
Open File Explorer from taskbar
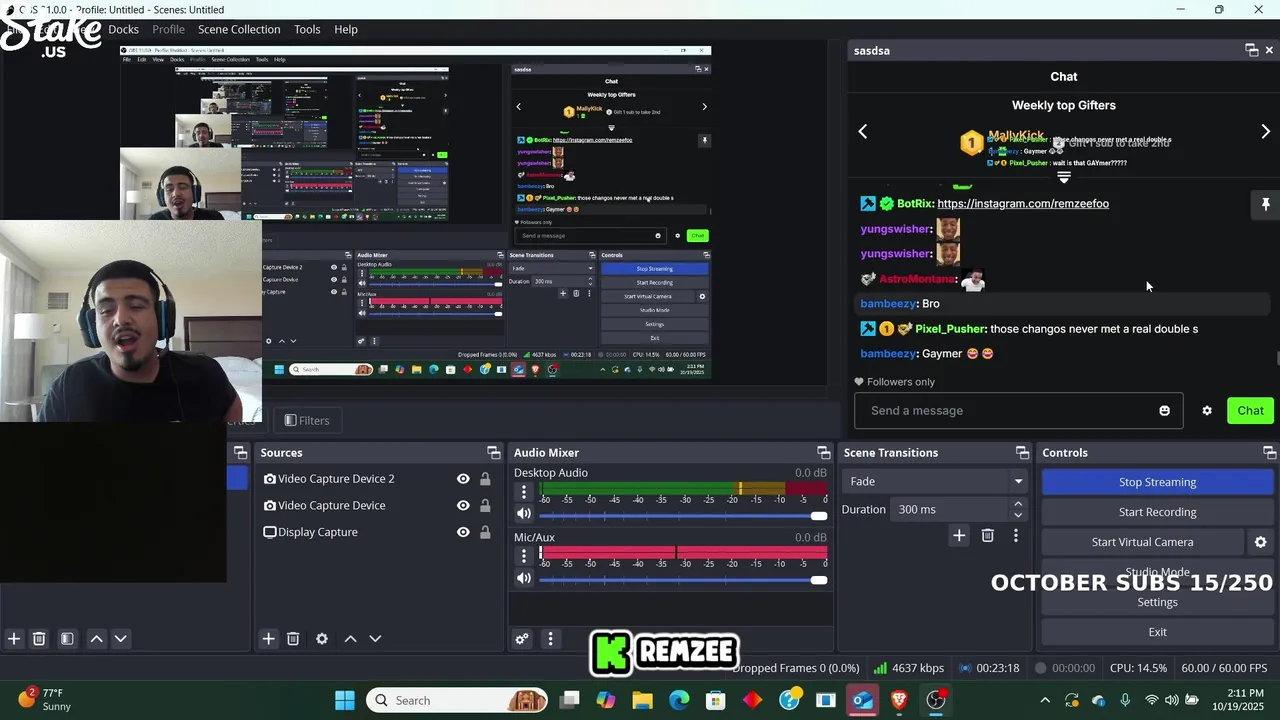(642, 700)
